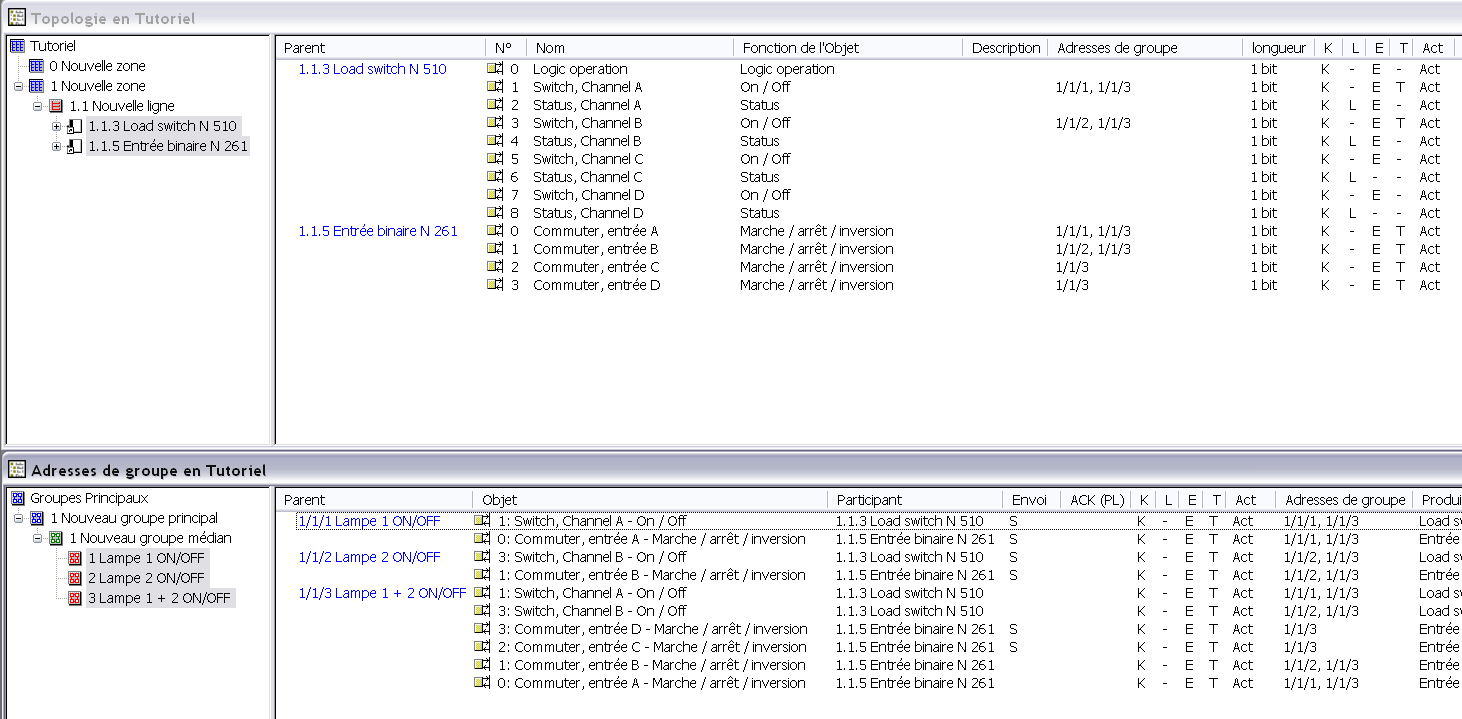Click the object icon for Logic operation row
The image size is (1462, 719).
495,69
